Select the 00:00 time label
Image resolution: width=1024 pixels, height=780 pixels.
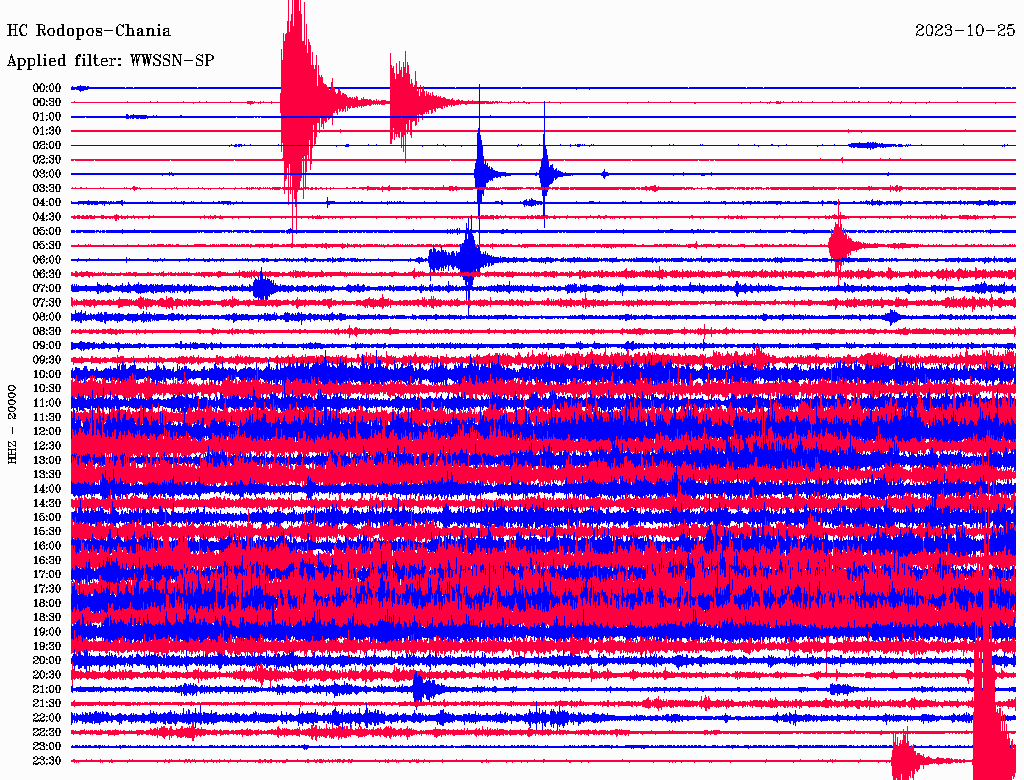click(x=47, y=88)
